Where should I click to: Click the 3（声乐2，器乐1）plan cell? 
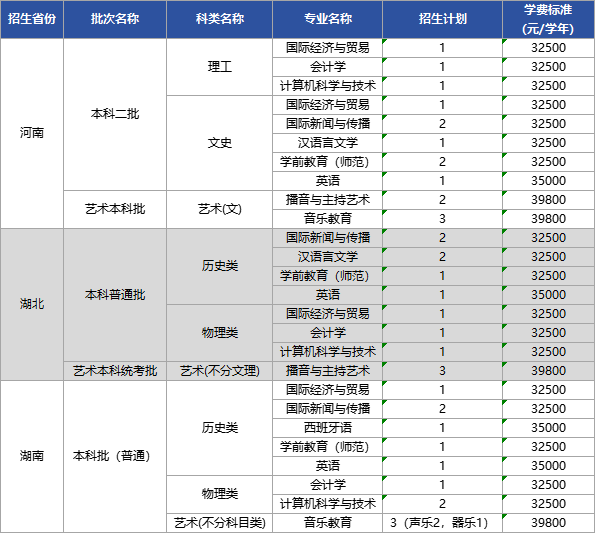[x=442, y=523]
